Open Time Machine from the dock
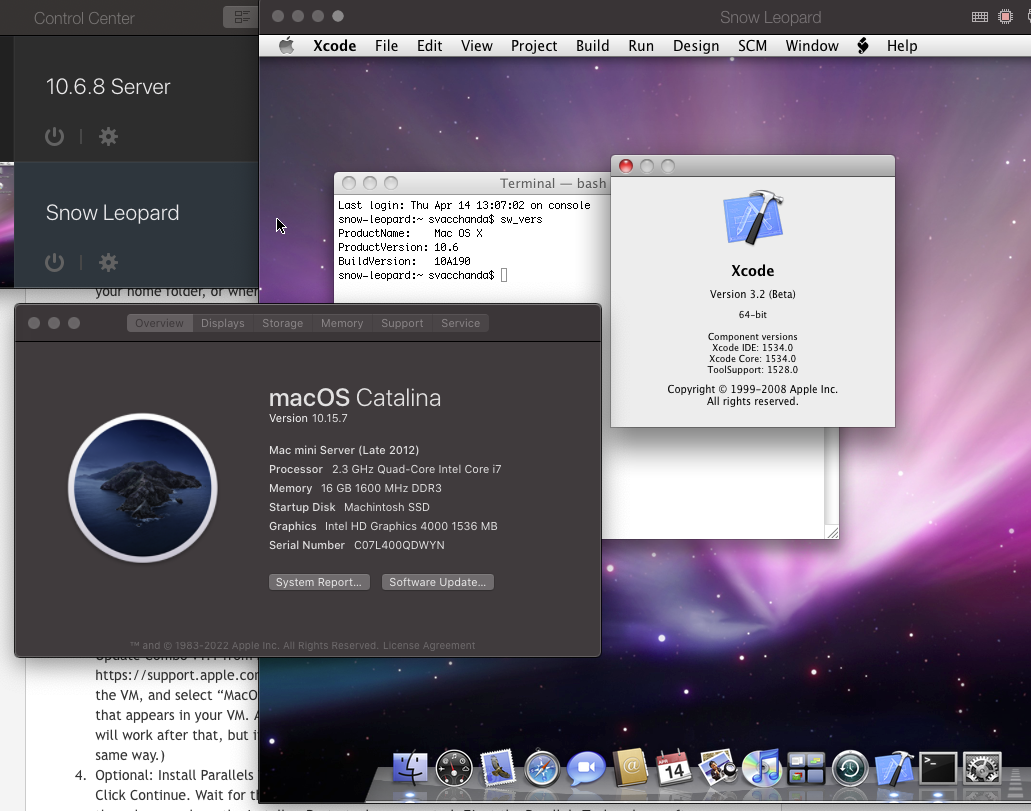Viewport: 1031px width, 811px height. tap(850, 768)
